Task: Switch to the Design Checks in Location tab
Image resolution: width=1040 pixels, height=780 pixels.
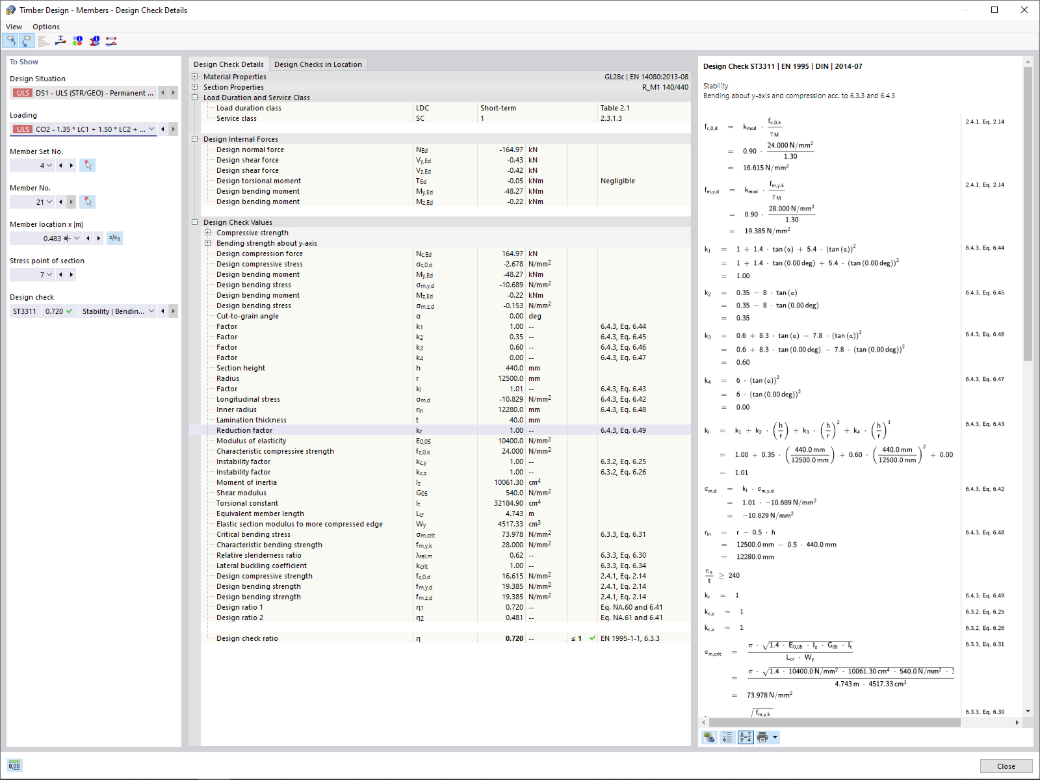Action: click(318, 64)
